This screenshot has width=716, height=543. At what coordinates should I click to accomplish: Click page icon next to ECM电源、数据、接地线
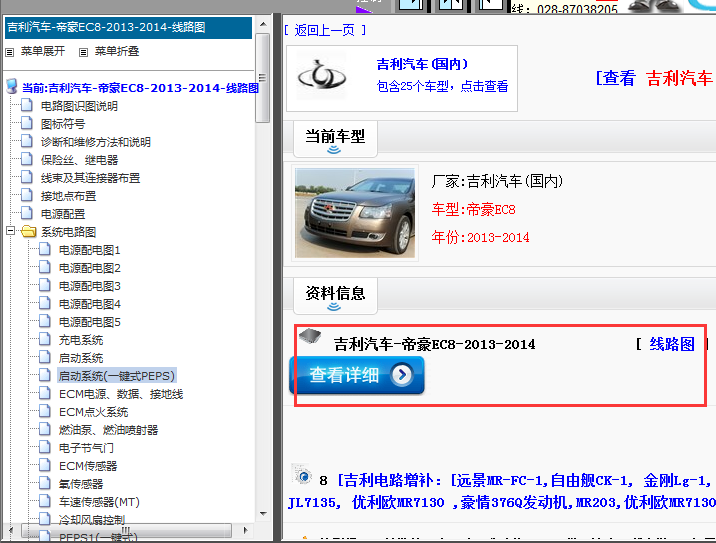pyautogui.click(x=45, y=393)
